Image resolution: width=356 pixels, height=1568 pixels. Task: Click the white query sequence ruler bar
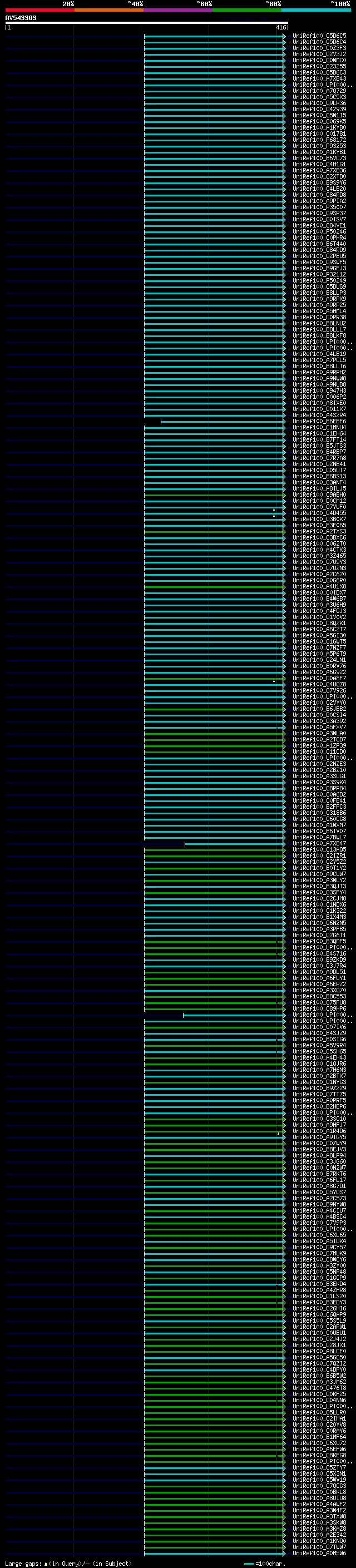pyautogui.click(x=147, y=22)
